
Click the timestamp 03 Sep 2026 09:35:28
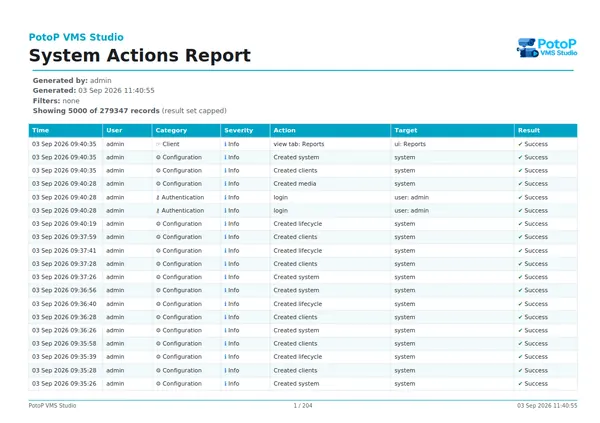[x=64, y=371]
